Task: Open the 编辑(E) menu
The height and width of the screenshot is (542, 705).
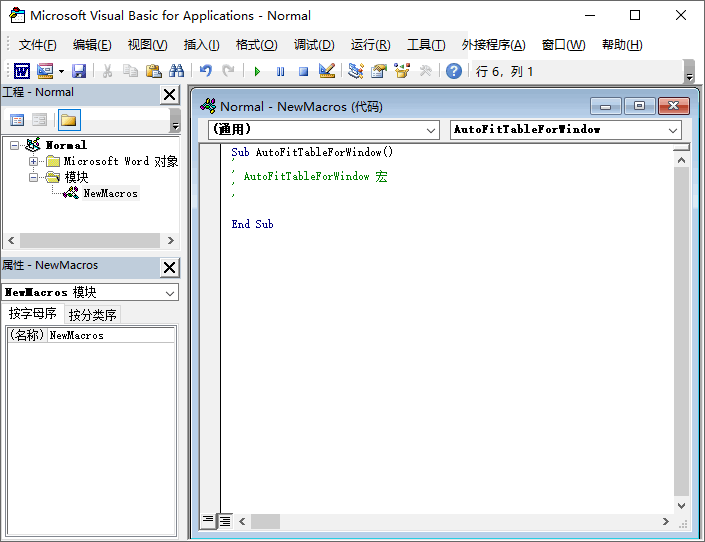Action: pyautogui.click(x=92, y=45)
